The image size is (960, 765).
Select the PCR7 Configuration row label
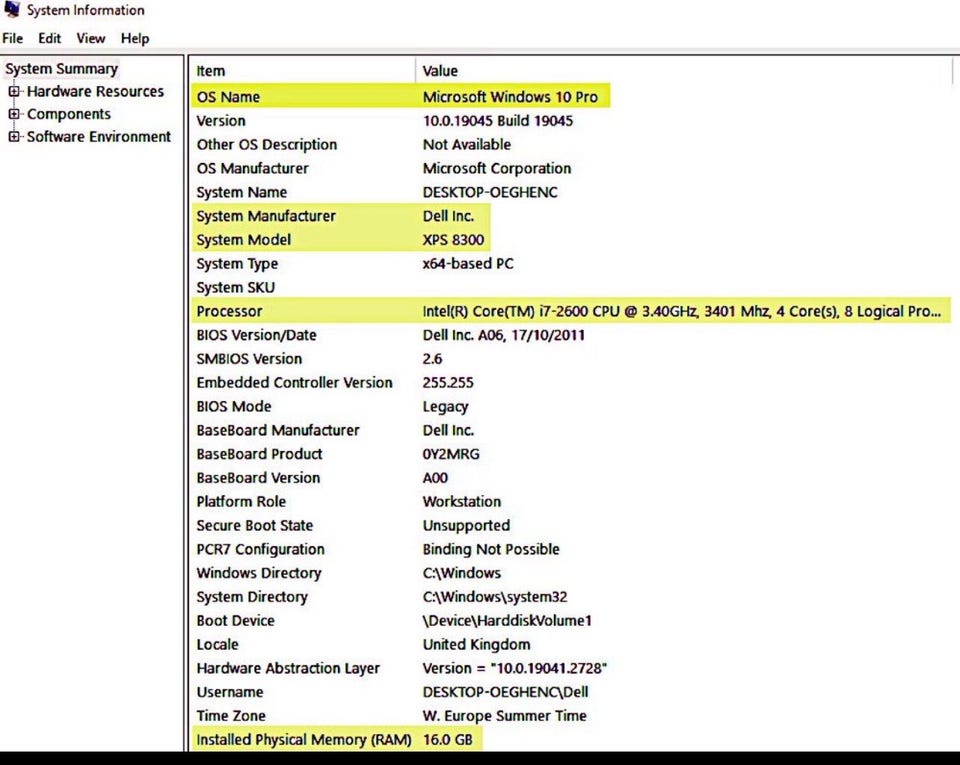260,550
